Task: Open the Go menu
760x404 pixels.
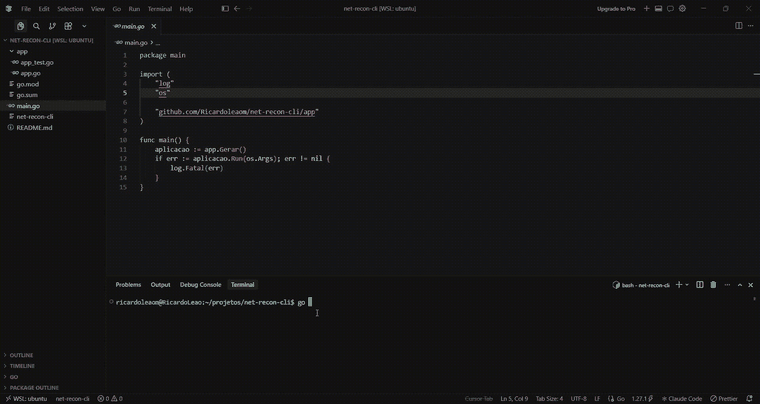Action: 117,9
